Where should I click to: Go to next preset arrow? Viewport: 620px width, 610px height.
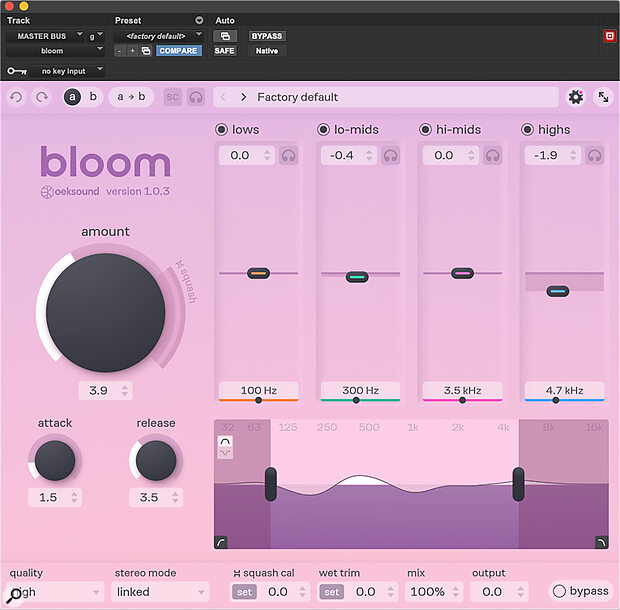244,97
